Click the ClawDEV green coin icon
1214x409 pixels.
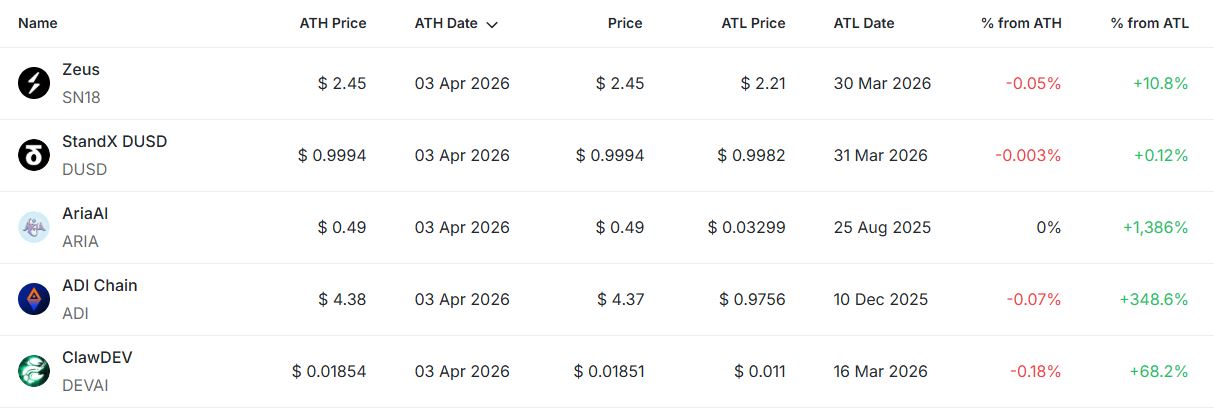(34, 372)
